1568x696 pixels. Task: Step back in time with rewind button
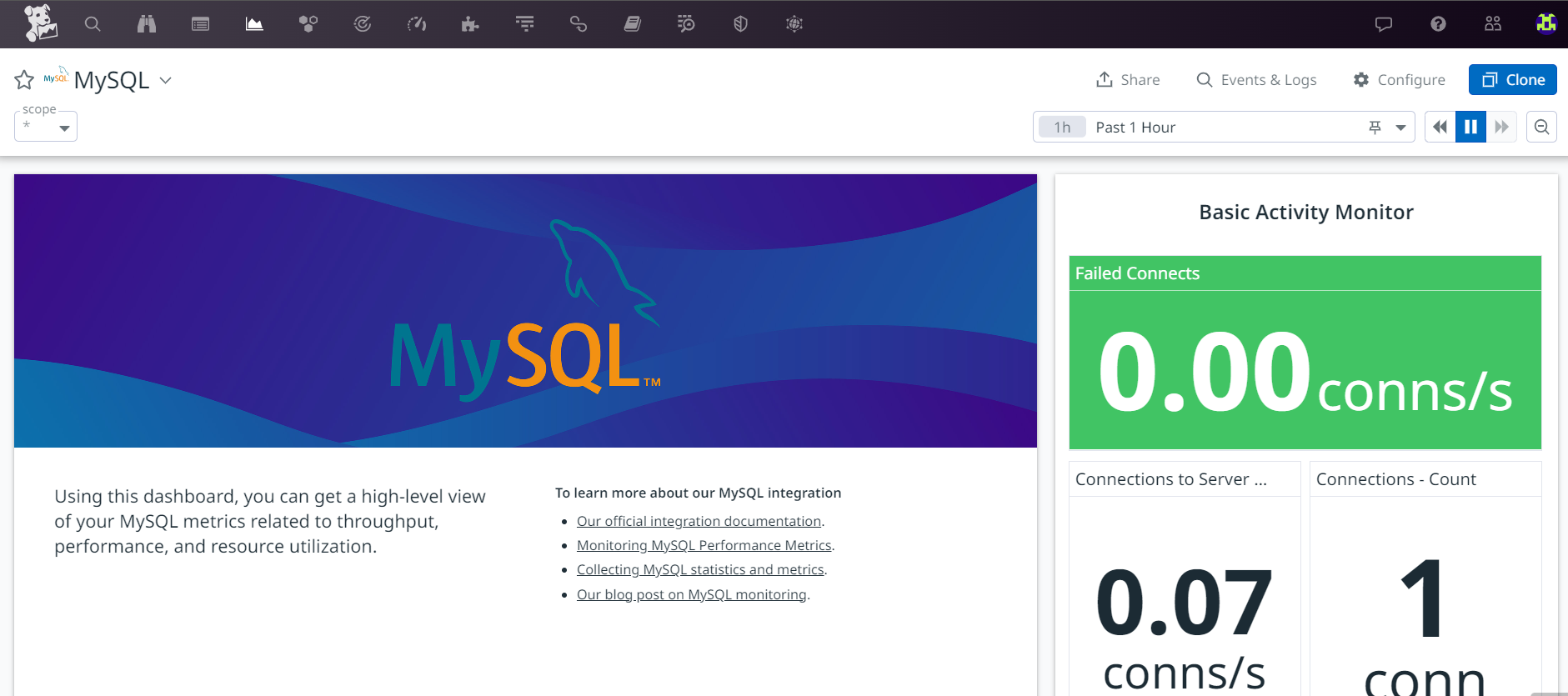point(1440,127)
